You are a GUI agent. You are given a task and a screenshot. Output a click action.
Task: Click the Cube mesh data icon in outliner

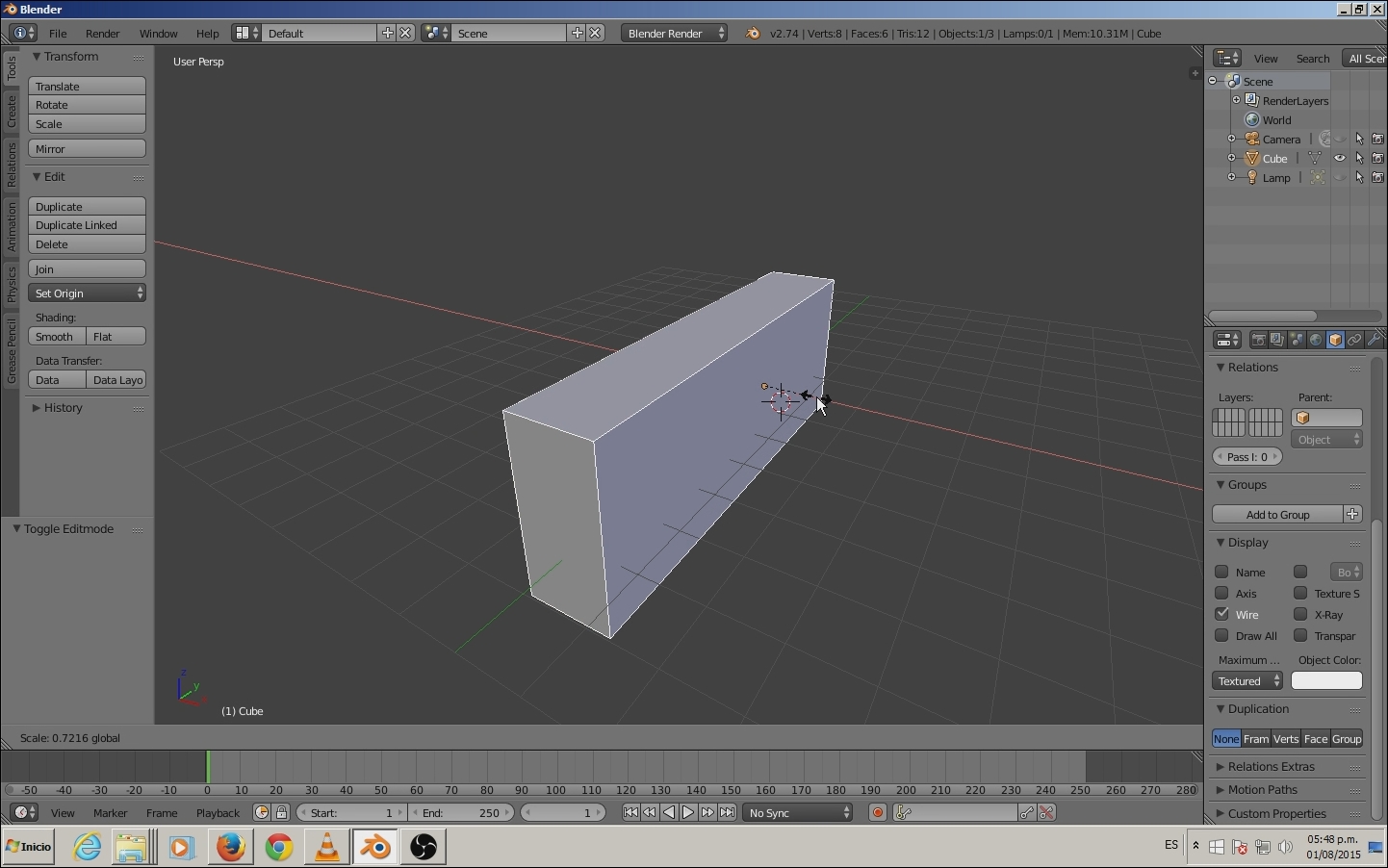pos(1316,159)
